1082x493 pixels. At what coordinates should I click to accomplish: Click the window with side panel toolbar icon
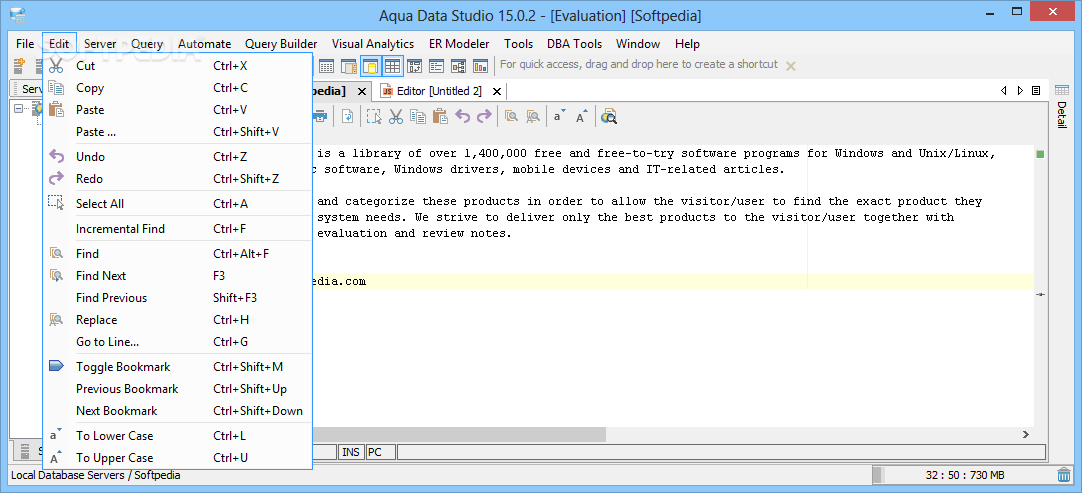point(348,66)
